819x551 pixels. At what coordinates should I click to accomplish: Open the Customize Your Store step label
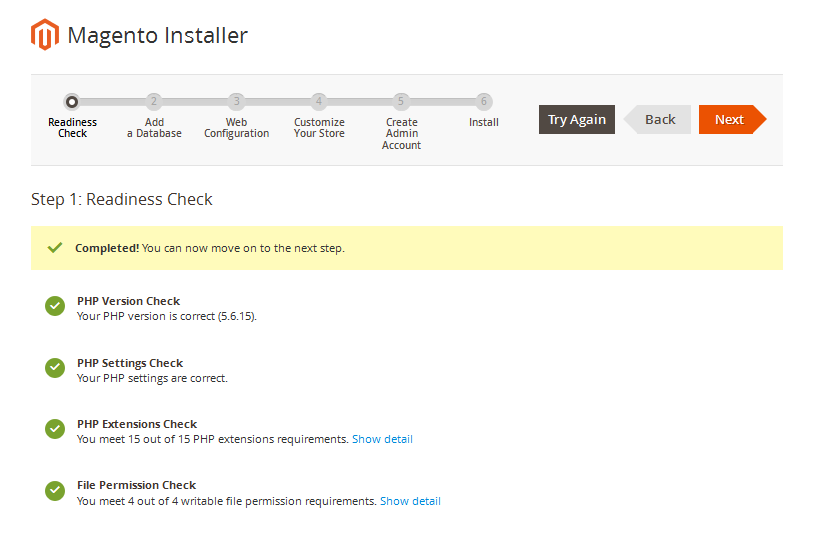click(x=319, y=128)
